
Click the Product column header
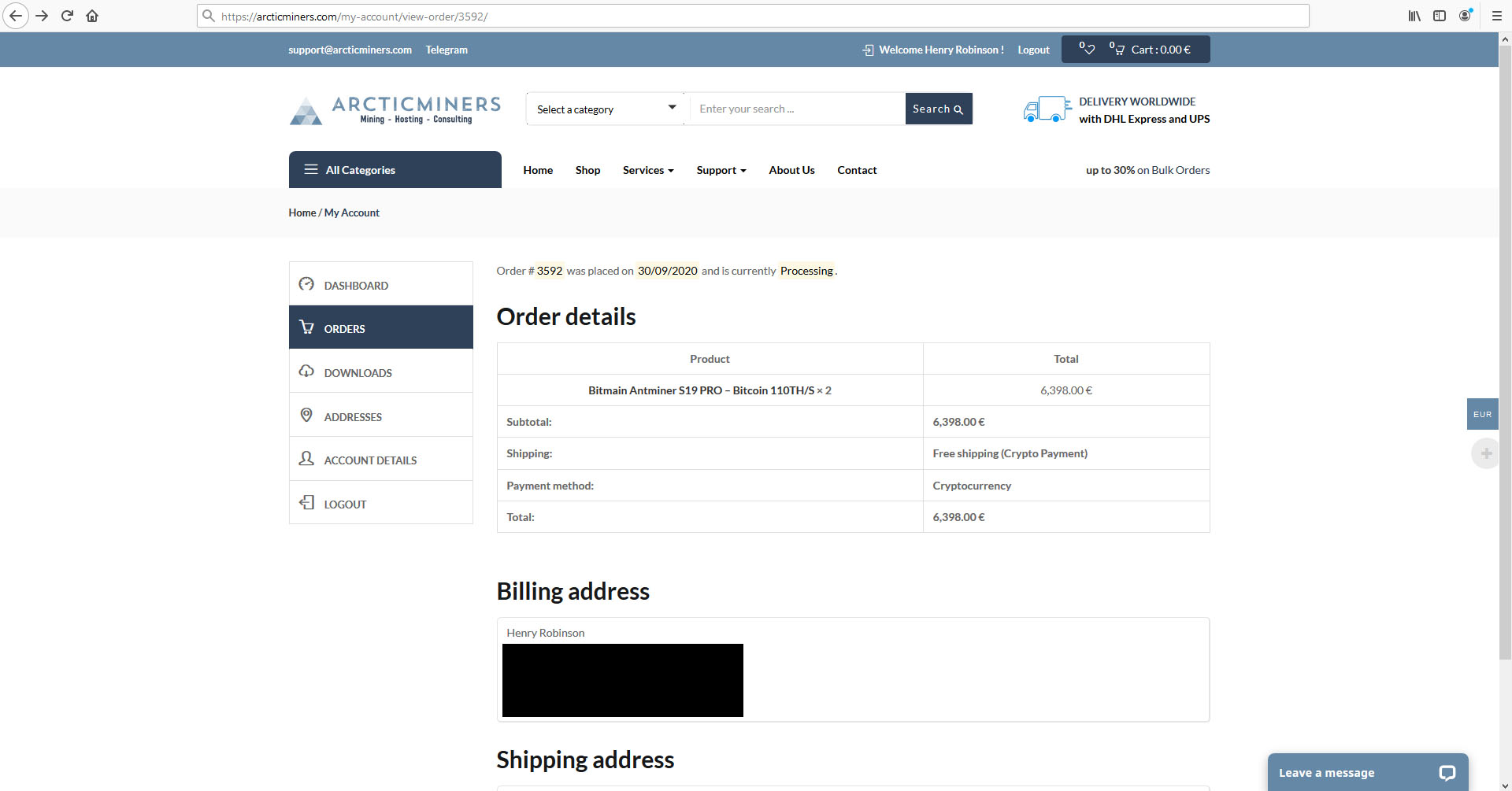click(x=710, y=359)
